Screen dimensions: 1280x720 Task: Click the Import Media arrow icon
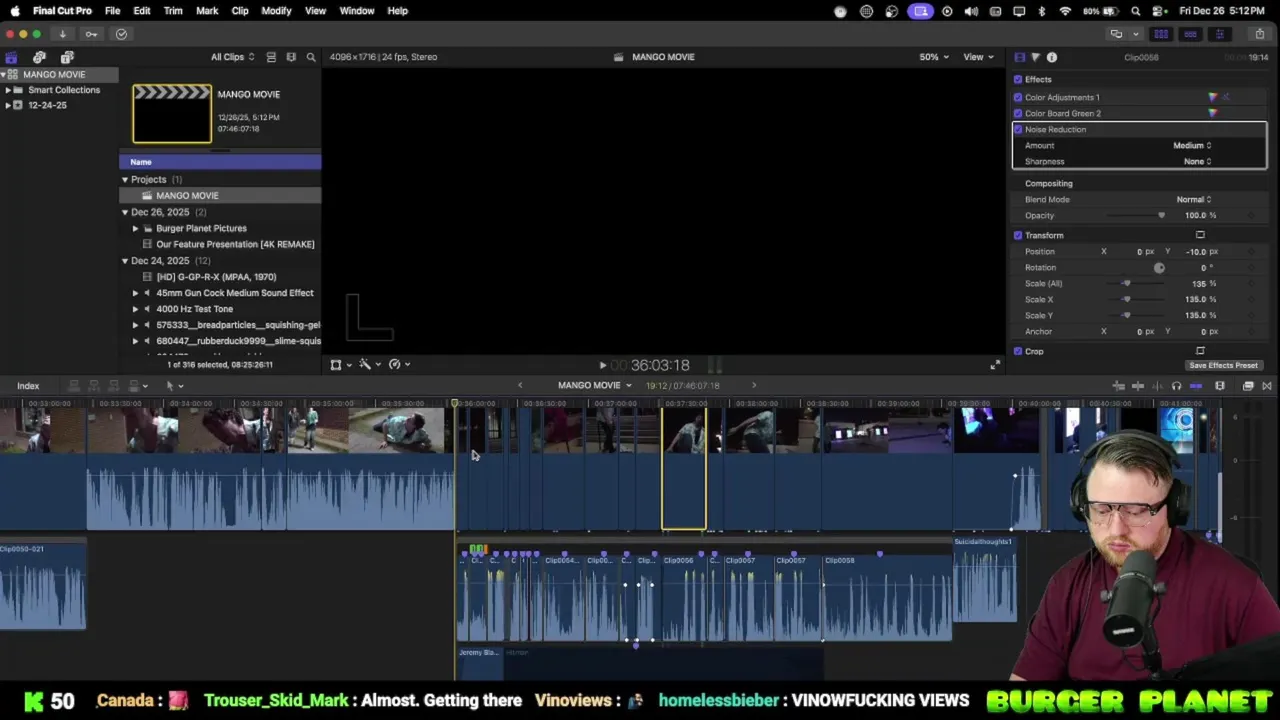click(x=62, y=34)
